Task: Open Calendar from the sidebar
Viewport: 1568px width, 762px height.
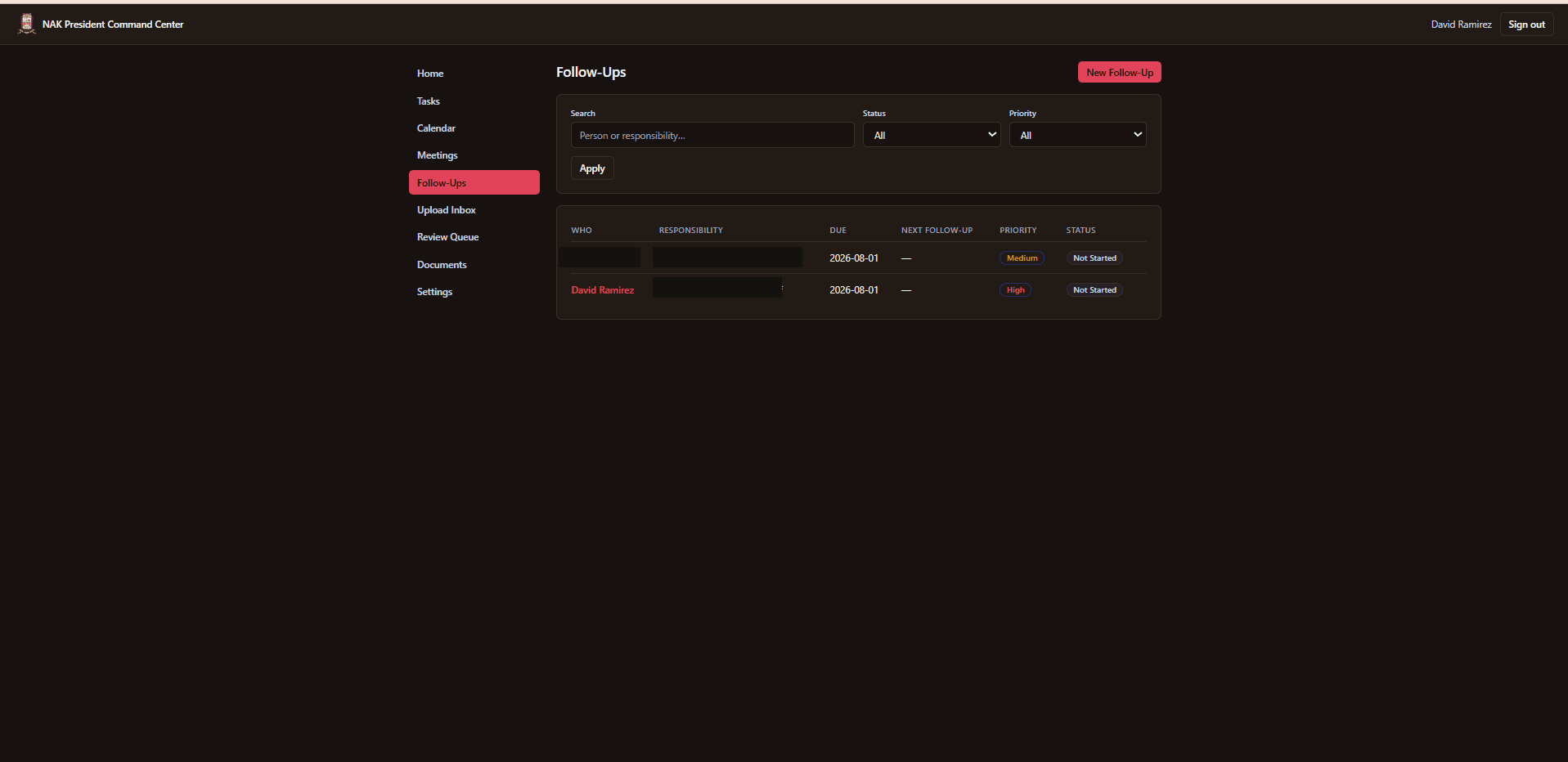Action: pos(474,128)
